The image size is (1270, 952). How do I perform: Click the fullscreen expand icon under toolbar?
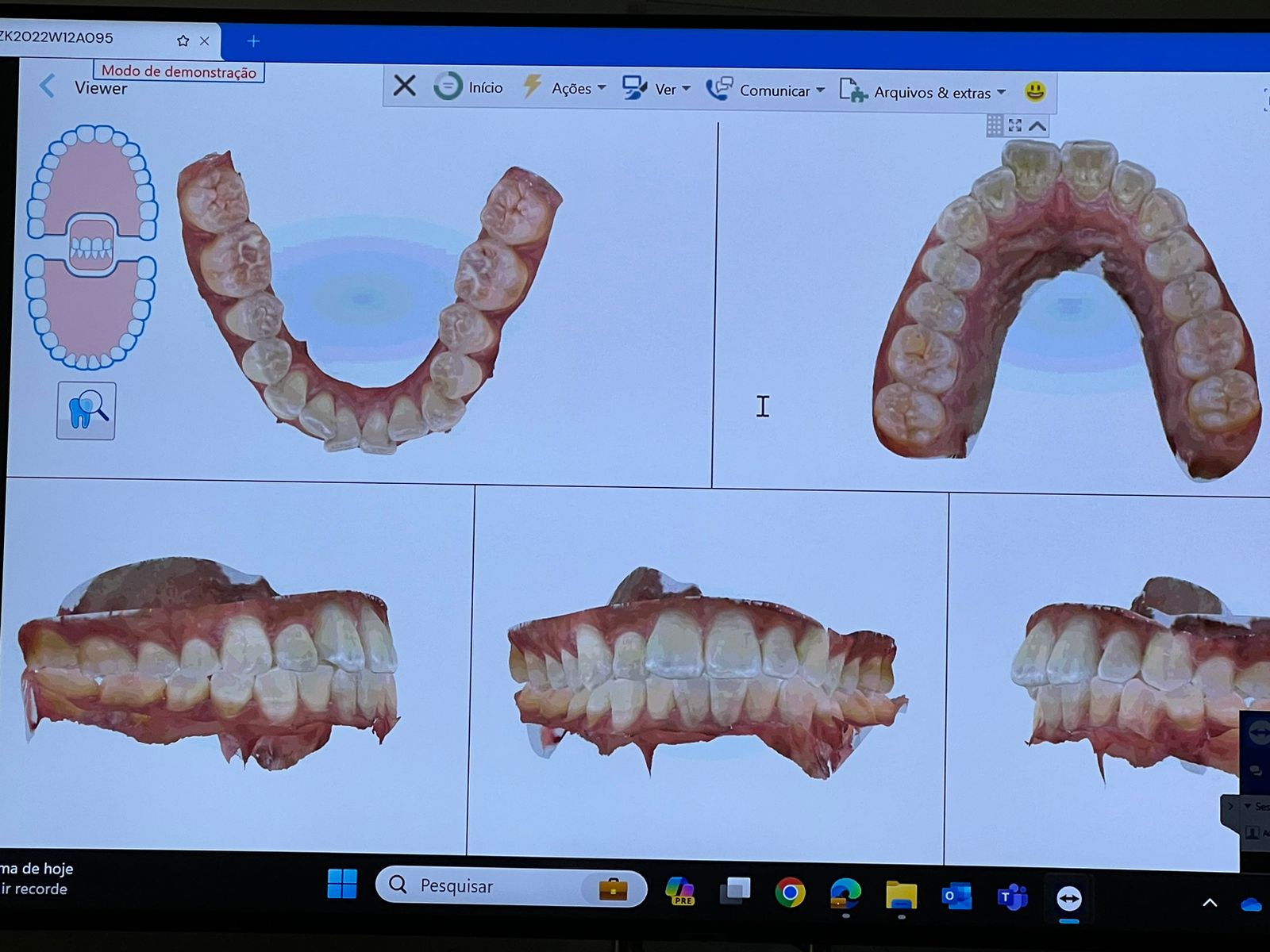tap(1015, 125)
